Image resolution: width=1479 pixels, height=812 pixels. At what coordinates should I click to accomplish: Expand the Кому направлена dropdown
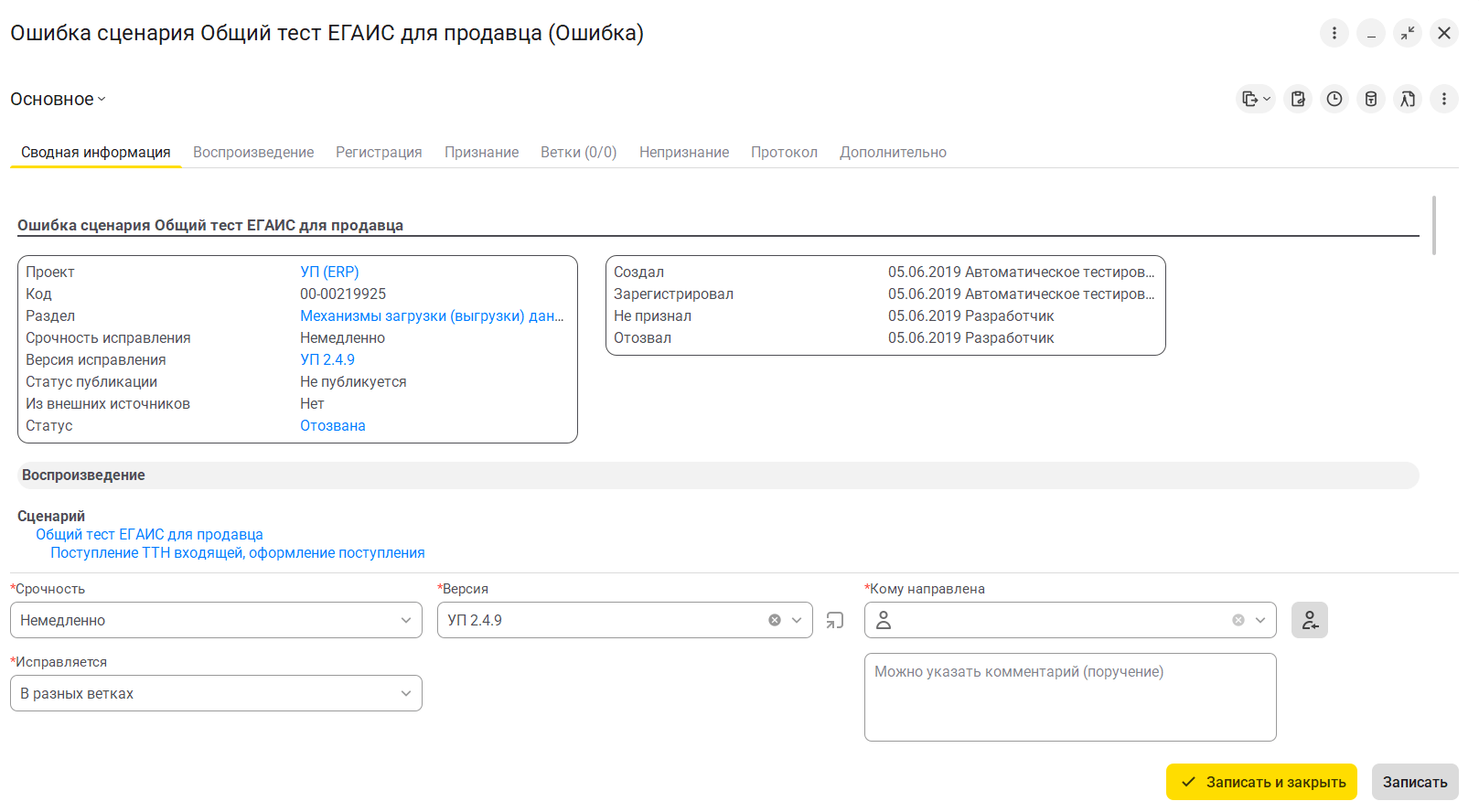pyautogui.click(x=1259, y=620)
